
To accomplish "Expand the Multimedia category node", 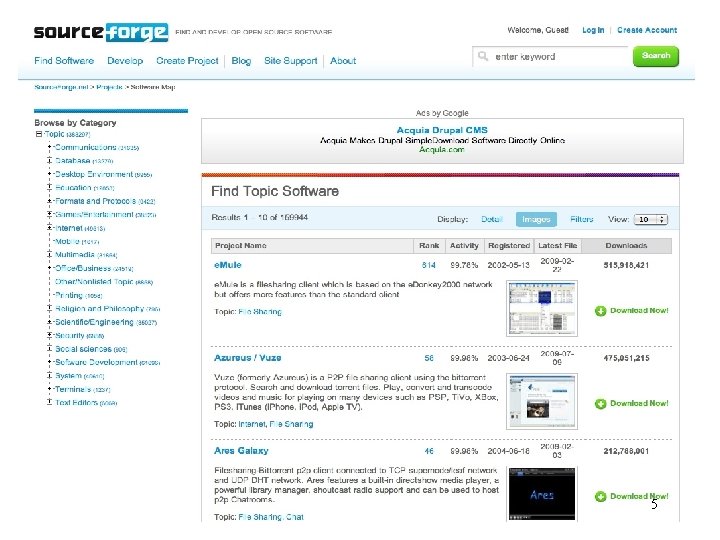I will pyautogui.click(x=49, y=254).
